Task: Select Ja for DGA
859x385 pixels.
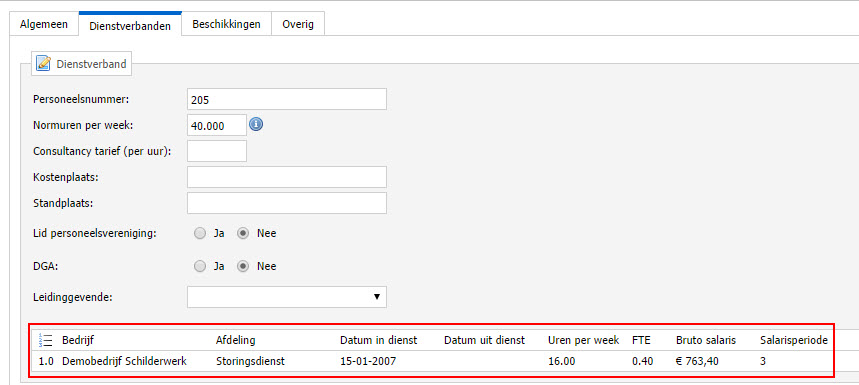Action: 201,267
